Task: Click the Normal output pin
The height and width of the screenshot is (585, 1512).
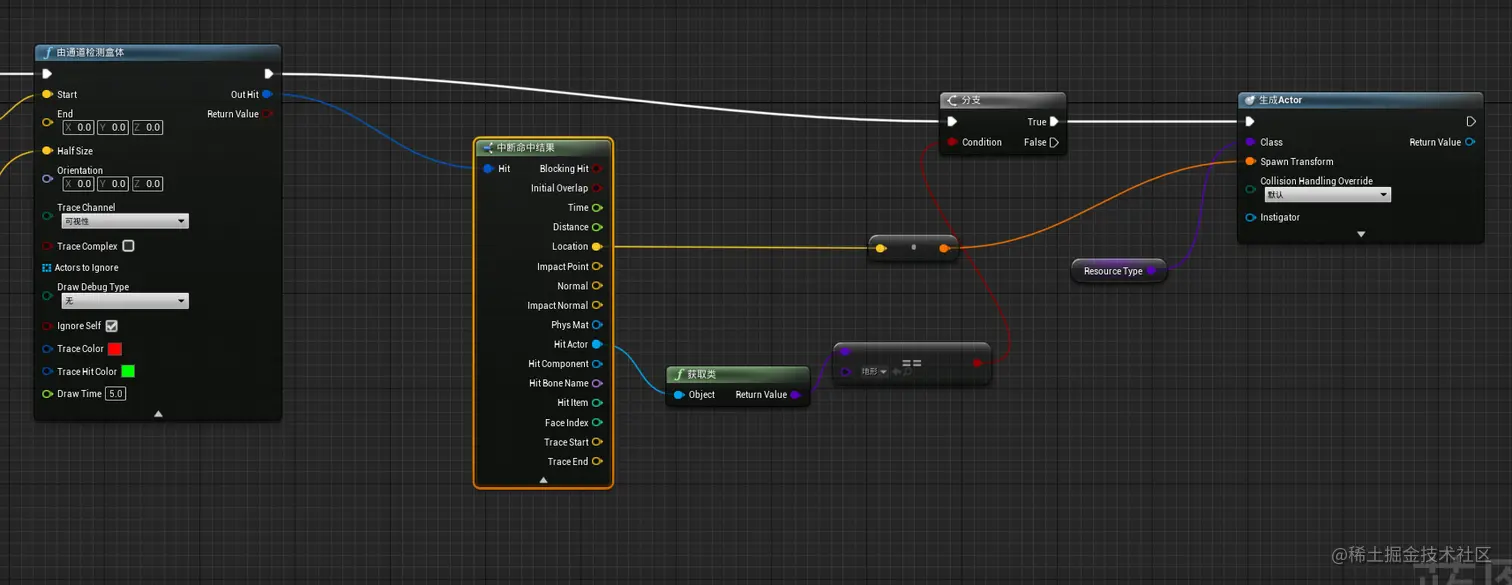Action: tap(597, 286)
